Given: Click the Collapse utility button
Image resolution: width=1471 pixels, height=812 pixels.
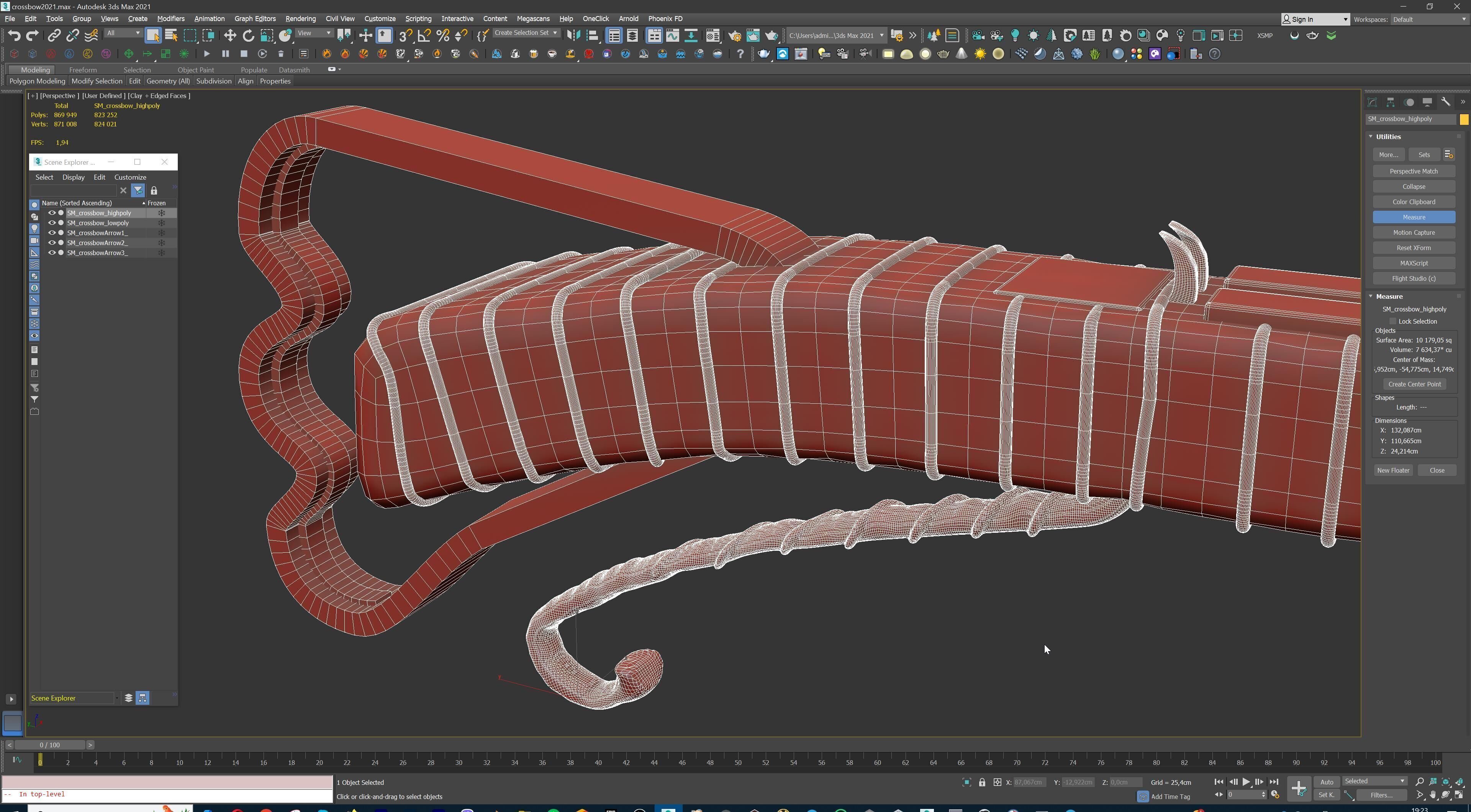Looking at the screenshot, I should [1414, 187].
